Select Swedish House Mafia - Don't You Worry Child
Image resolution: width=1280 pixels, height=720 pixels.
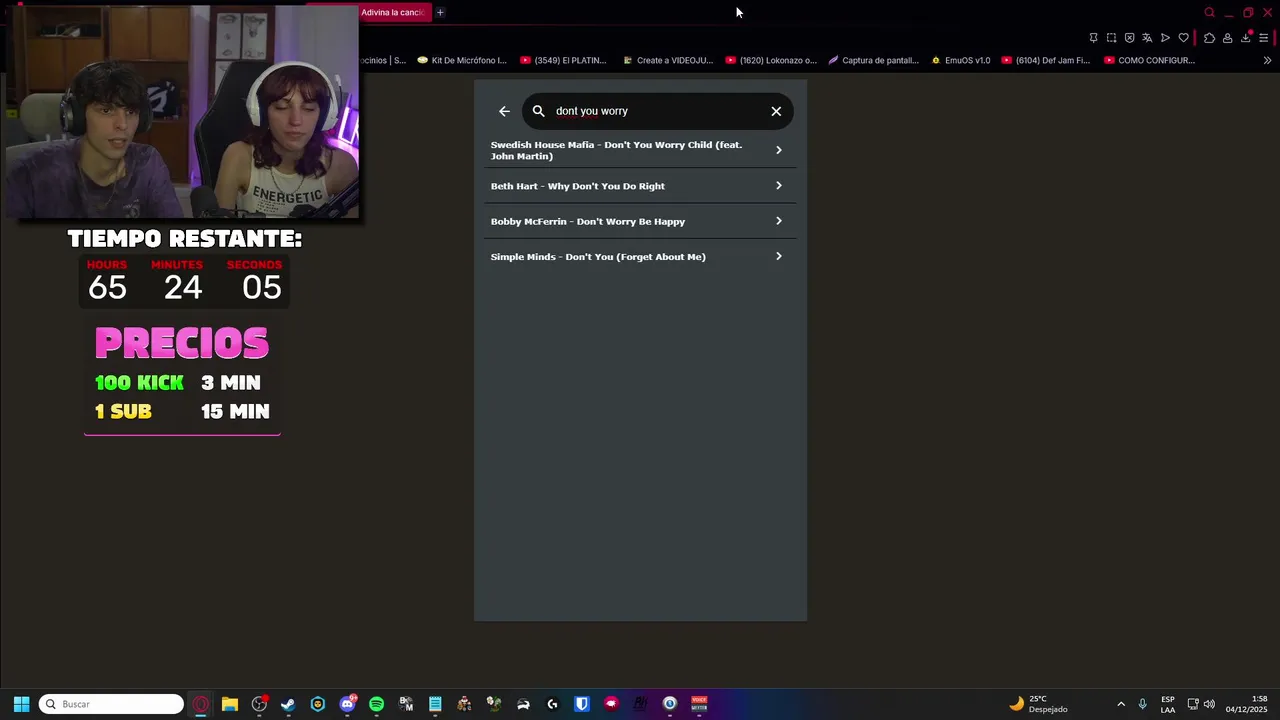point(640,150)
